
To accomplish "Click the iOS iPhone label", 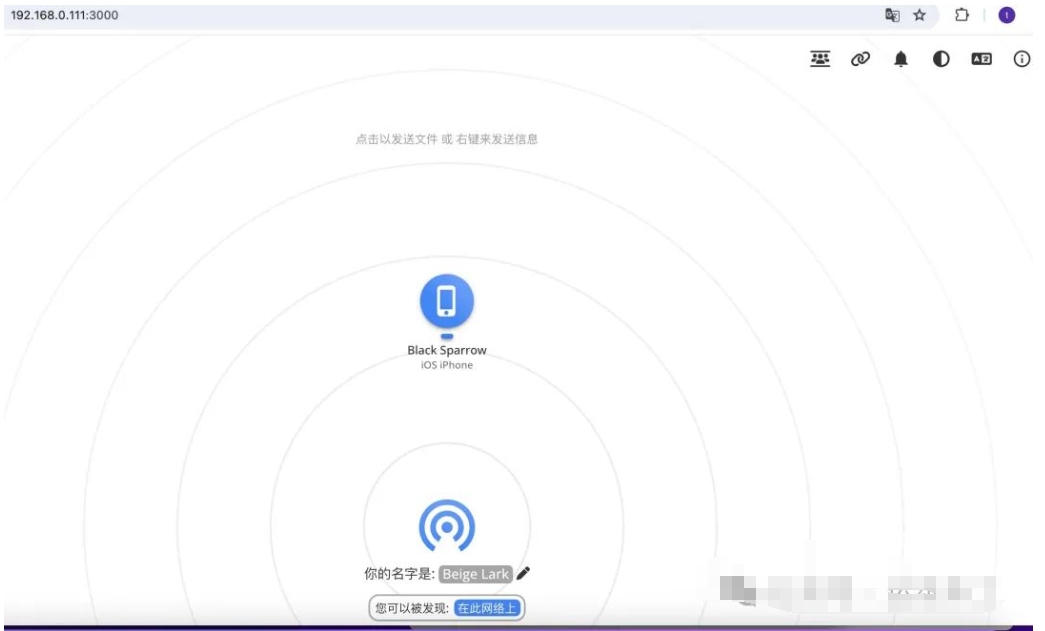I will [x=447, y=365].
